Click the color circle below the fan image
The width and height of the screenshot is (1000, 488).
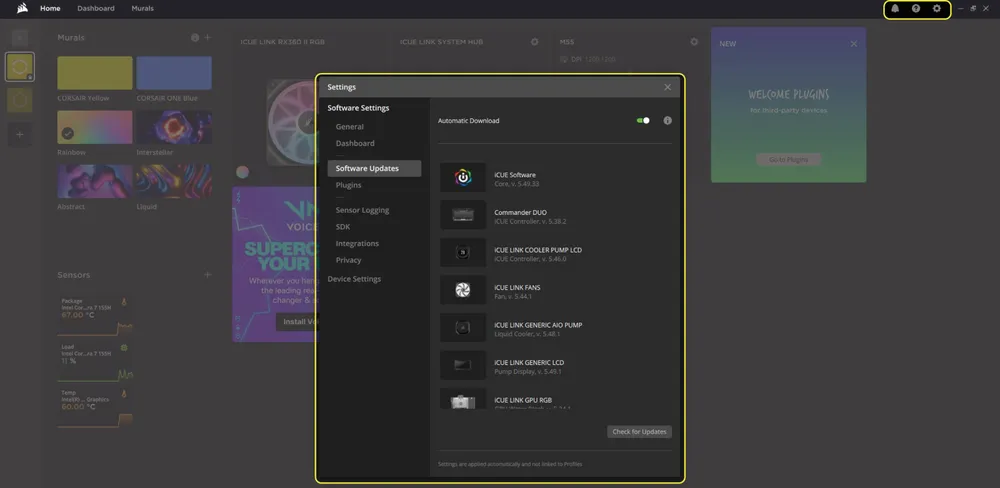coord(242,172)
